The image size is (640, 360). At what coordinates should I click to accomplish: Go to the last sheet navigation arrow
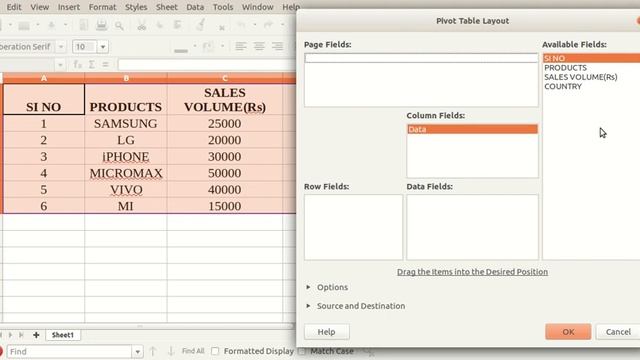point(21,335)
